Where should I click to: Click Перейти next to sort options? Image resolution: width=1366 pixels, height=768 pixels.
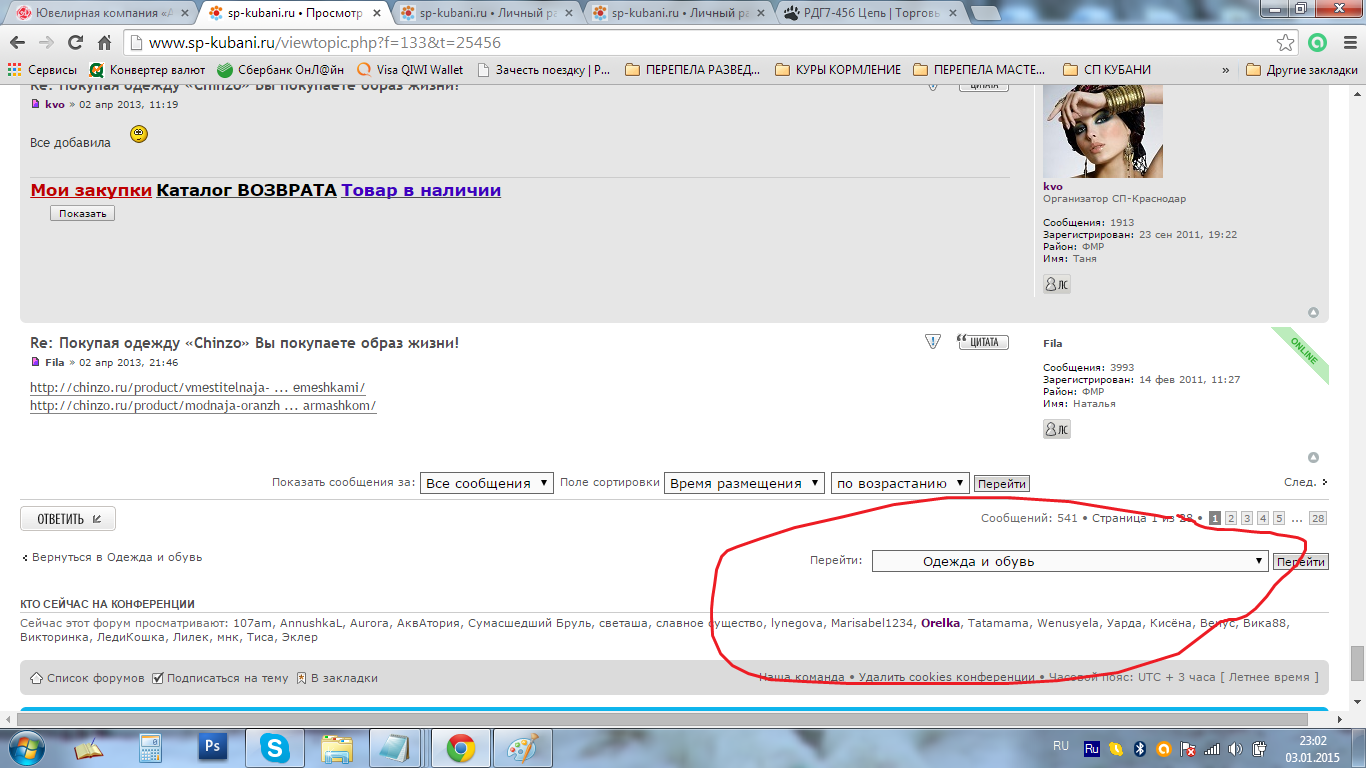tap(1002, 484)
